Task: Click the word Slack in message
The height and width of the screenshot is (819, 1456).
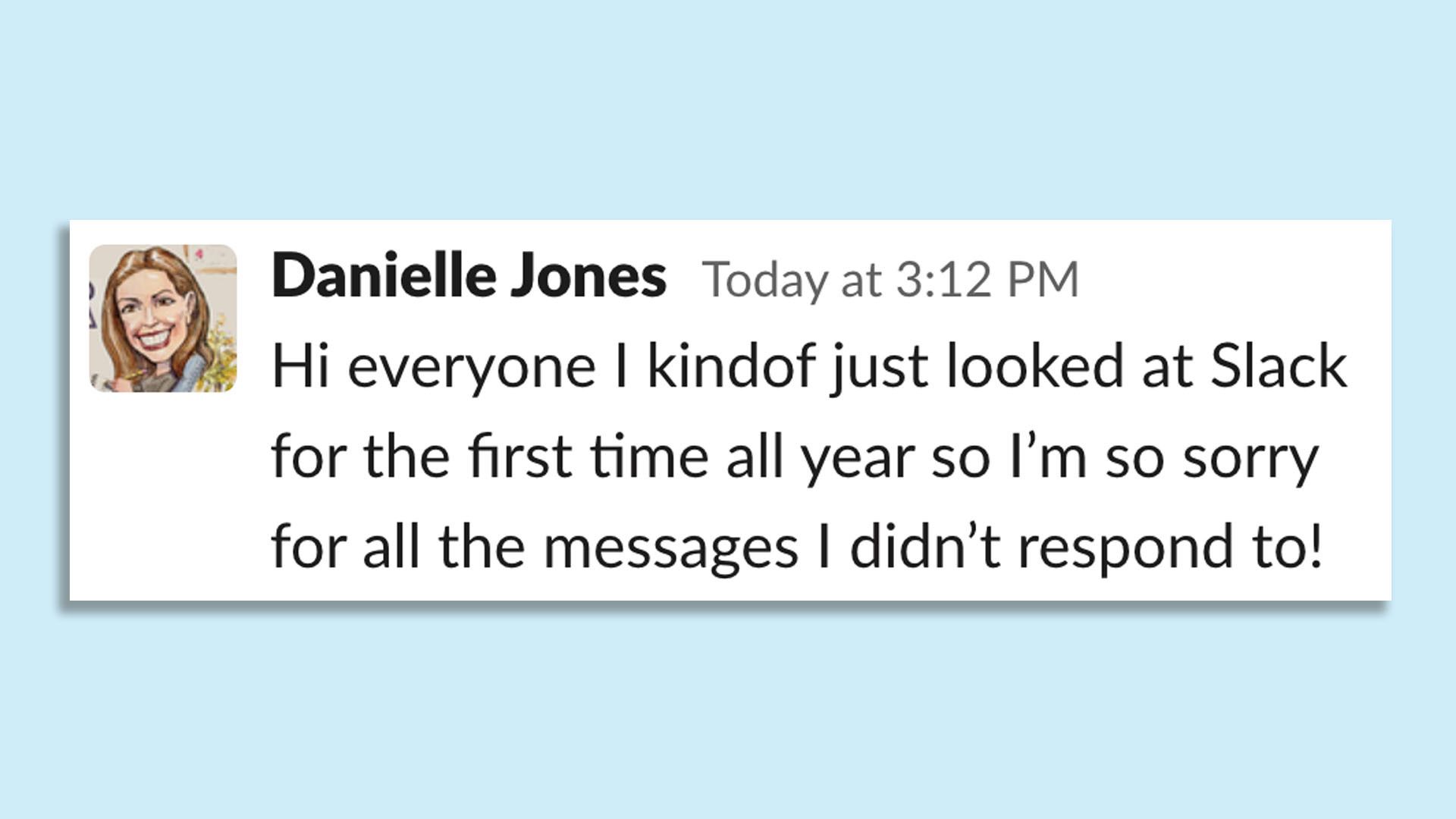Action: point(1278,367)
